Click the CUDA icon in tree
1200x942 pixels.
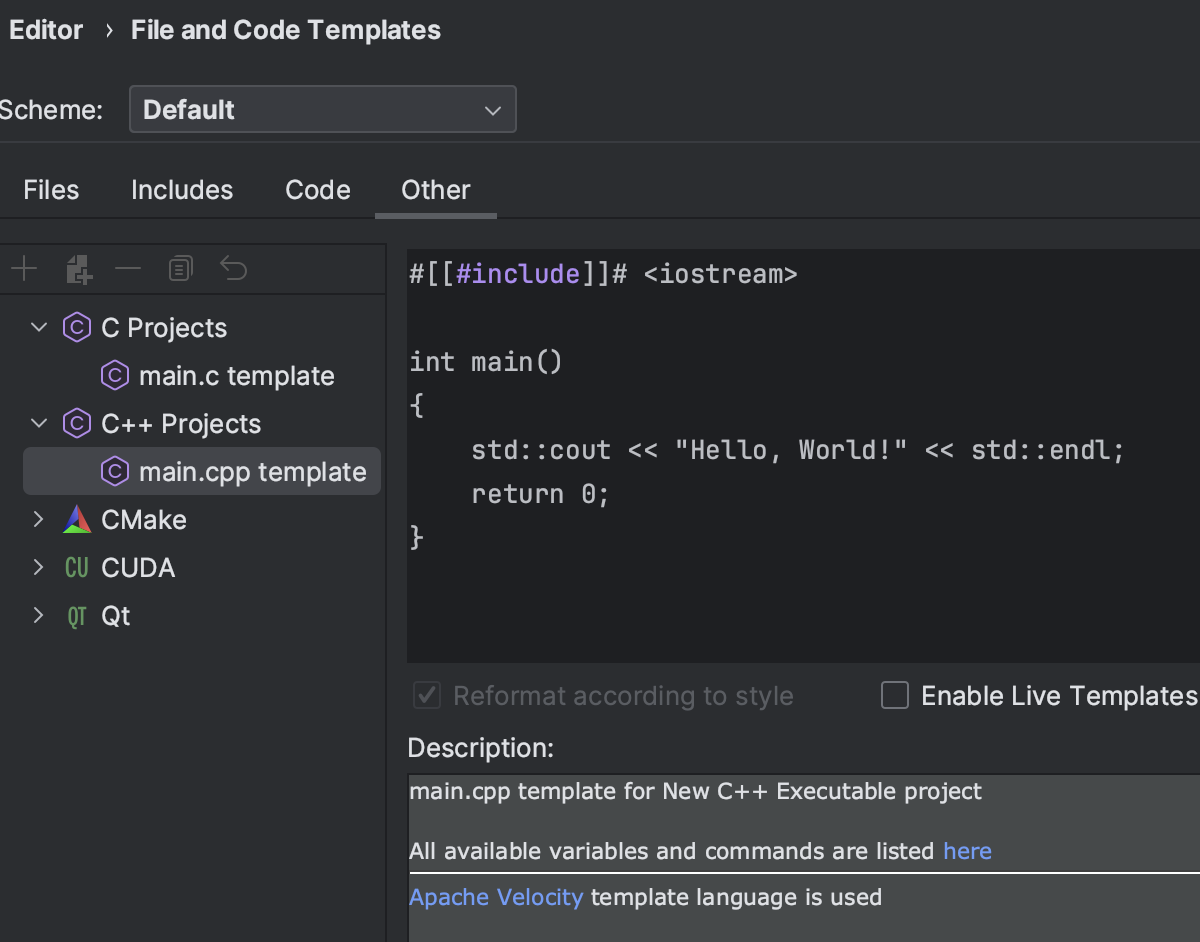pyautogui.click(x=77, y=568)
